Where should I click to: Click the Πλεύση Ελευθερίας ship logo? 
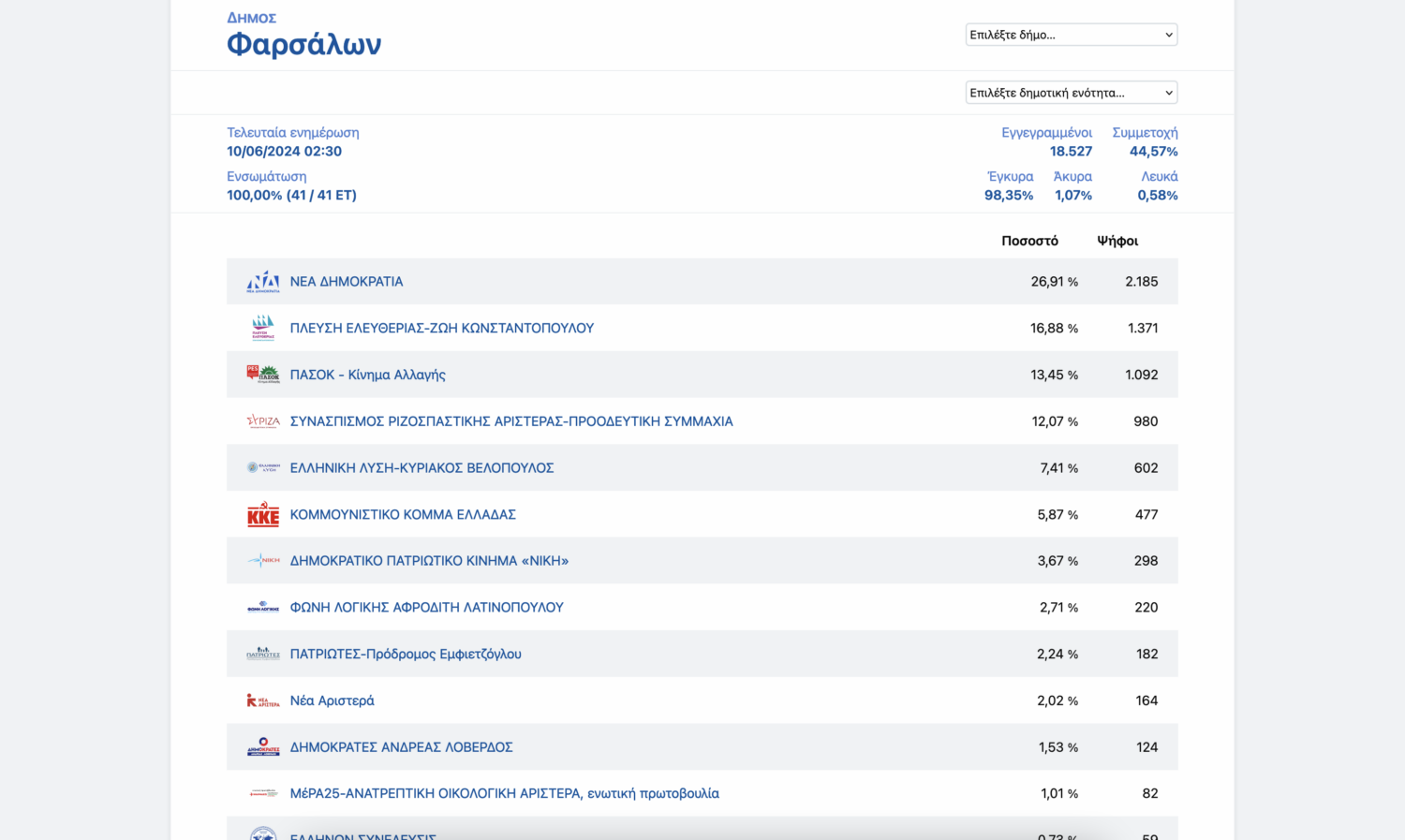click(263, 328)
